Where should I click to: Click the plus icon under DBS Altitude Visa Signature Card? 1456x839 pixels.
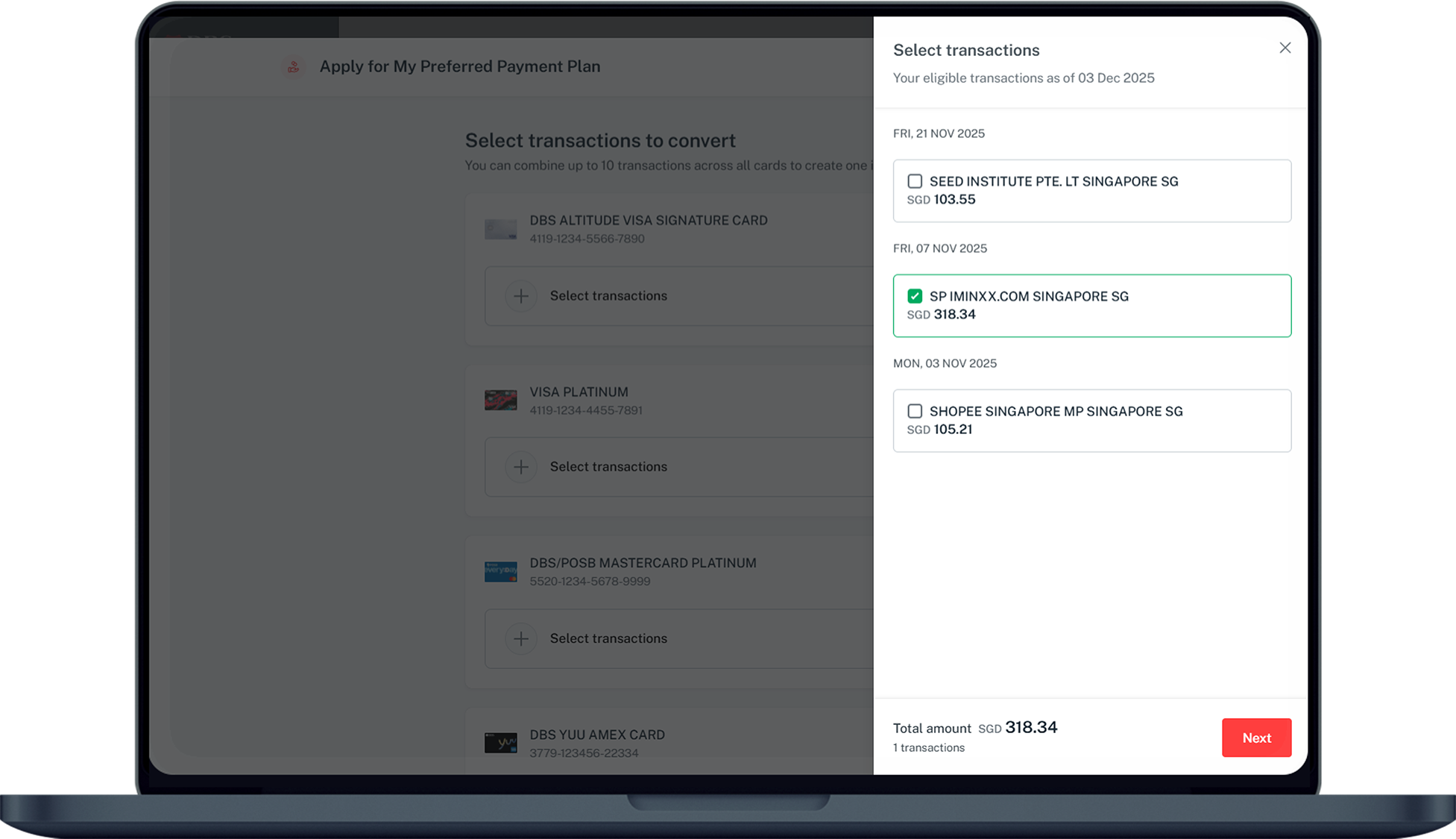tap(521, 296)
